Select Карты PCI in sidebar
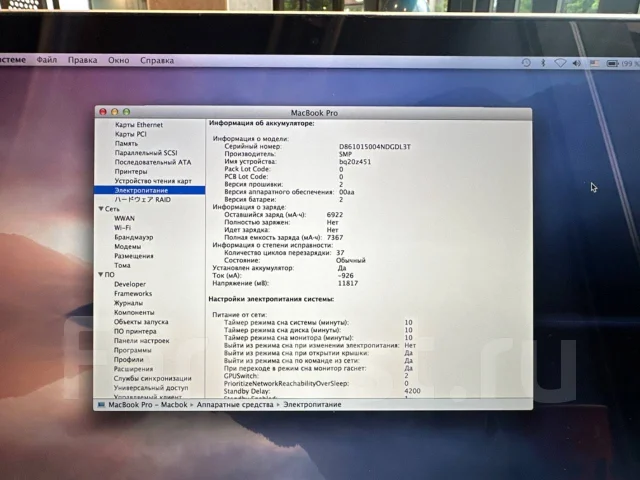Image resolution: width=640 pixels, height=480 pixels. click(131, 134)
